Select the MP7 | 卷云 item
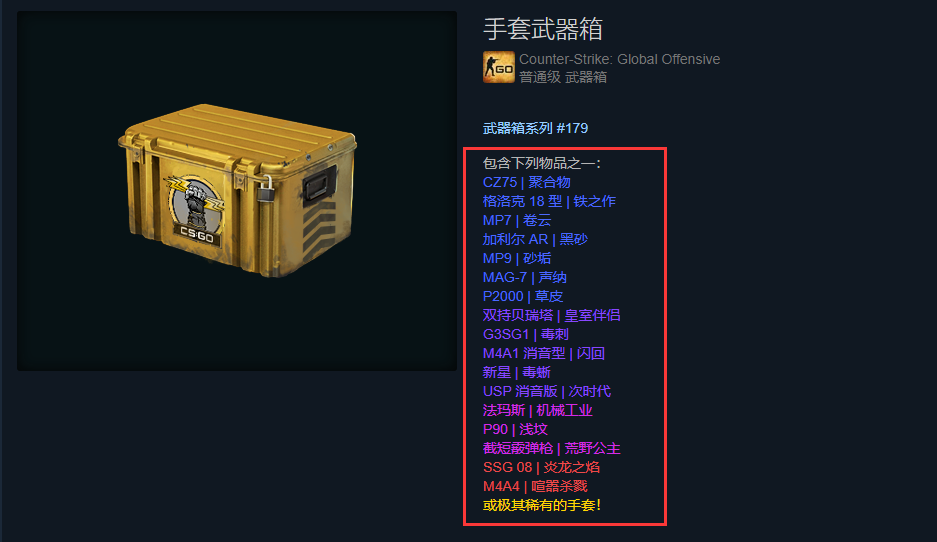 coord(517,221)
